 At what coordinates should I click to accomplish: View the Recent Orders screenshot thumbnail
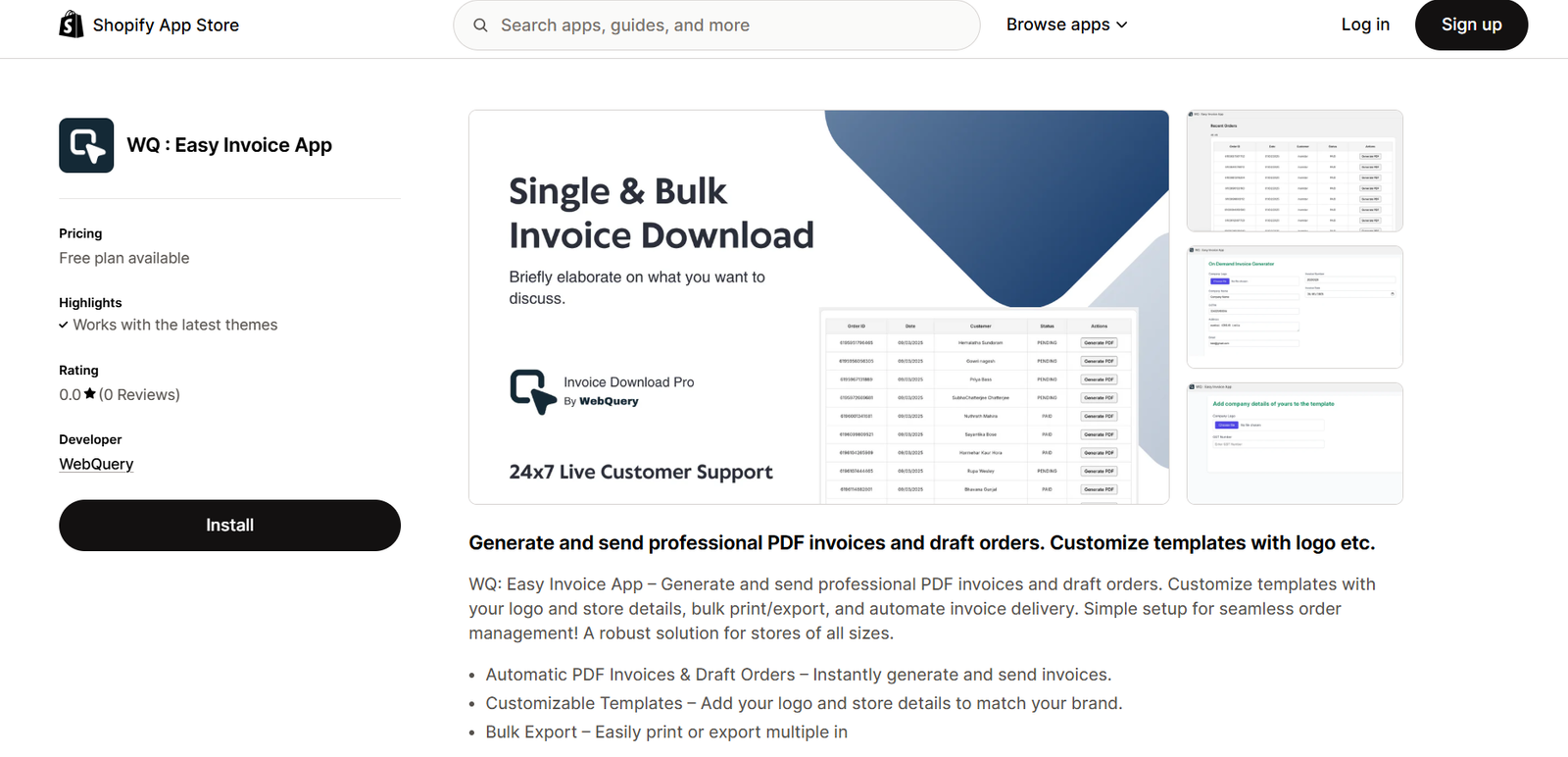pos(1294,171)
